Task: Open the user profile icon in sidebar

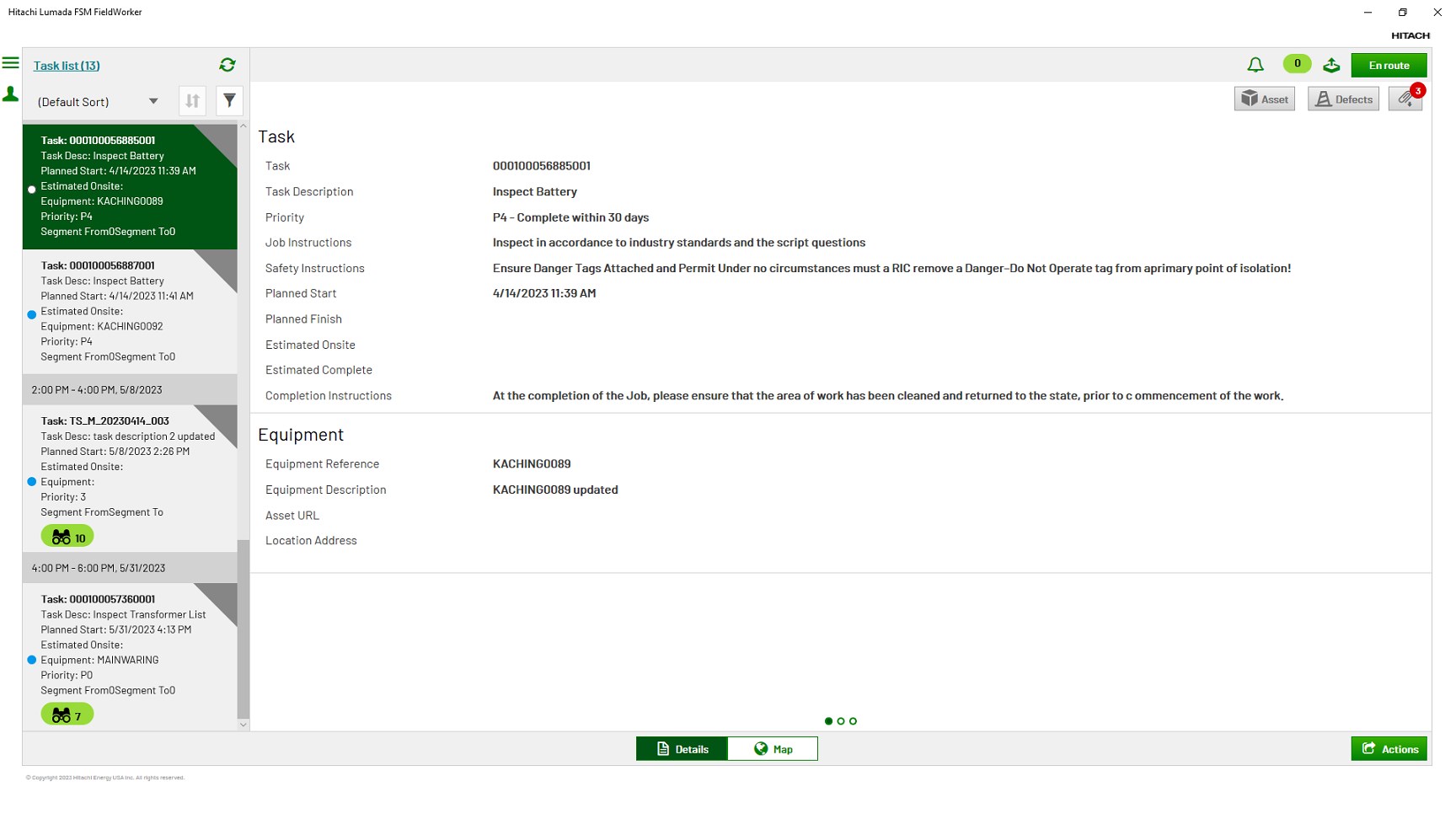Action: click(x=10, y=94)
